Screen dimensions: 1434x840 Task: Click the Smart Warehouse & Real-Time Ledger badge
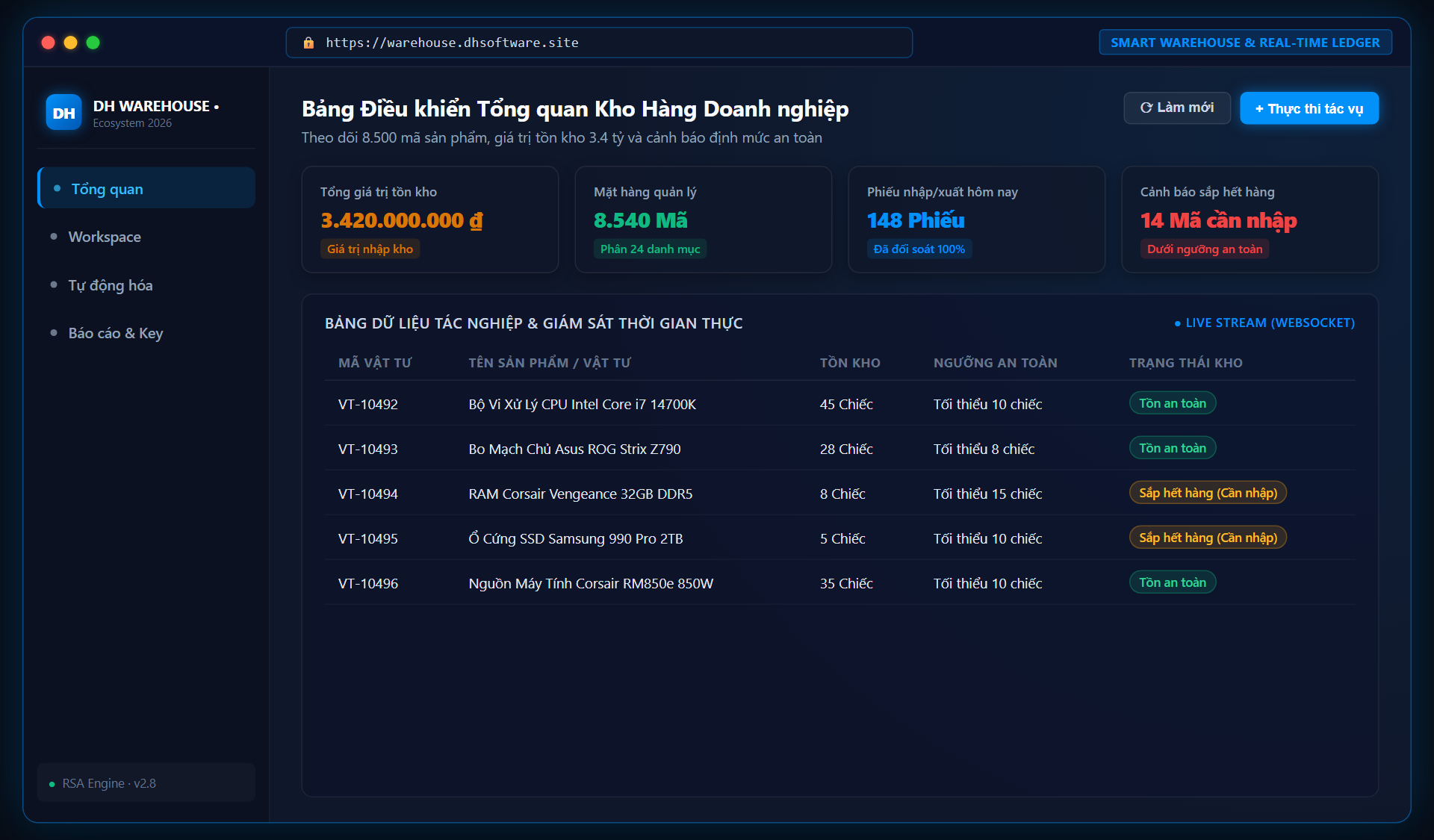coord(1245,43)
